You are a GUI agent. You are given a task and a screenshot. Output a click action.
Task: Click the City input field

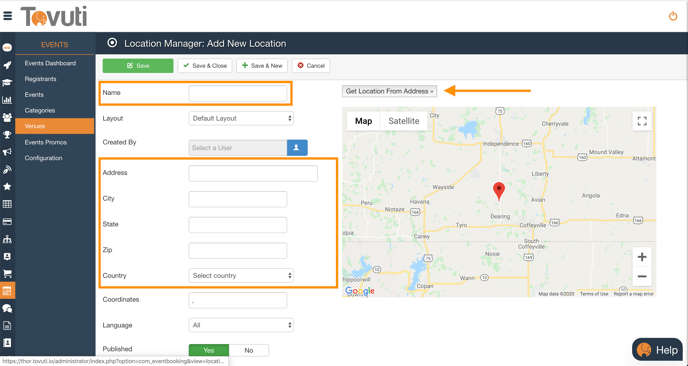[x=238, y=199]
